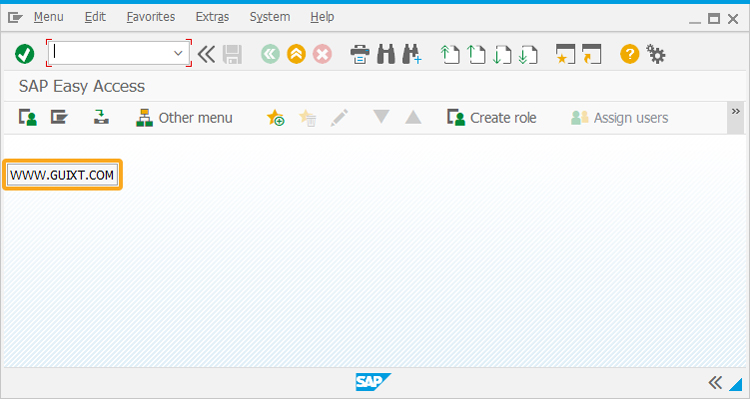Collapse the command field with double chevron

pyautogui.click(x=207, y=54)
